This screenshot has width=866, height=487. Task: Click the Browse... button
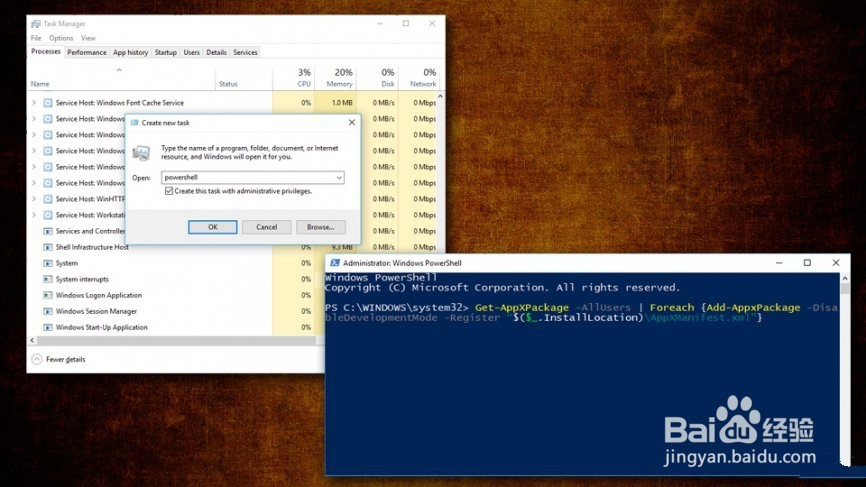[x=321, y=227]
